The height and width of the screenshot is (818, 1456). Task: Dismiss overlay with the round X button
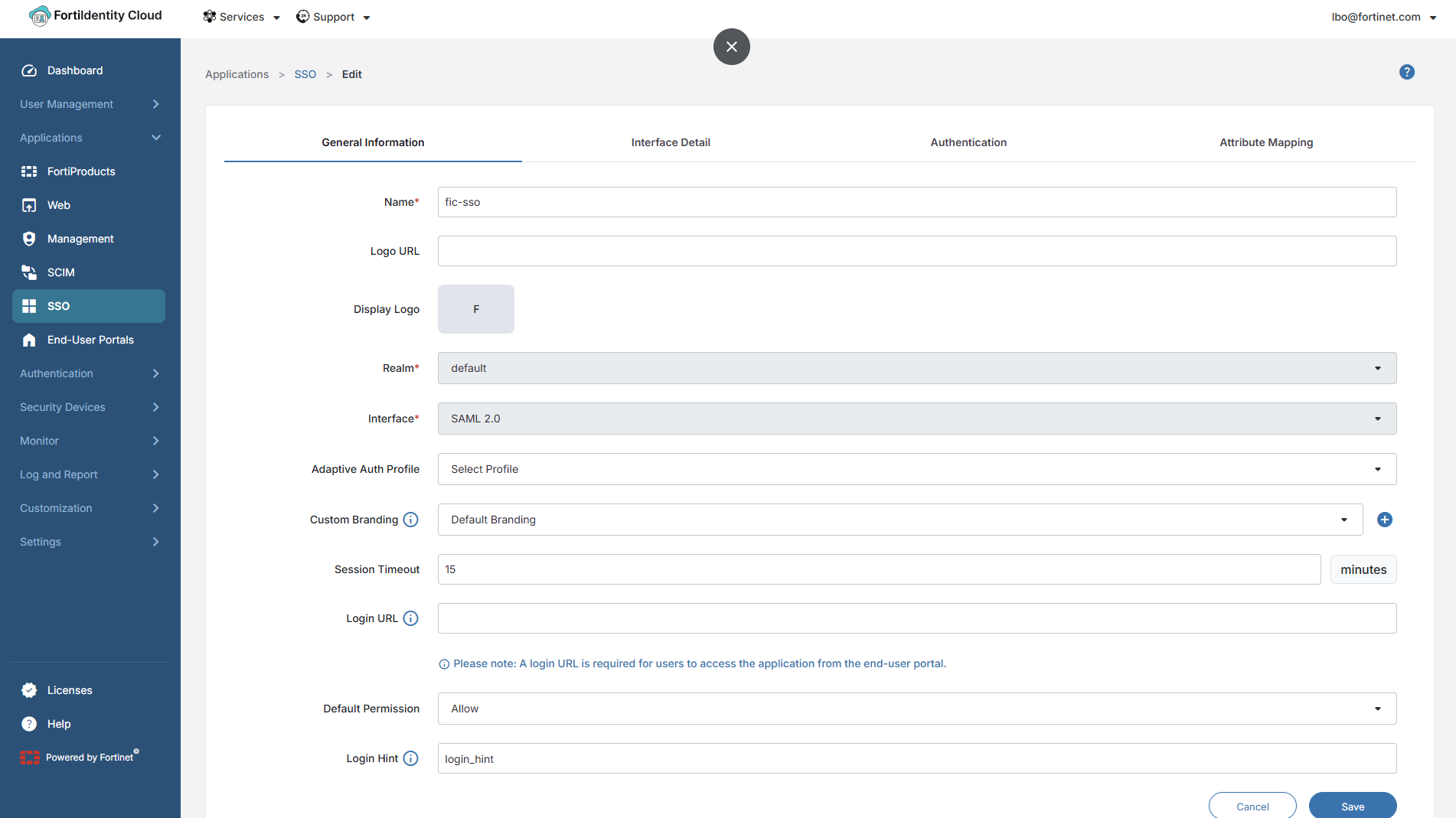(x=732, y=47)
